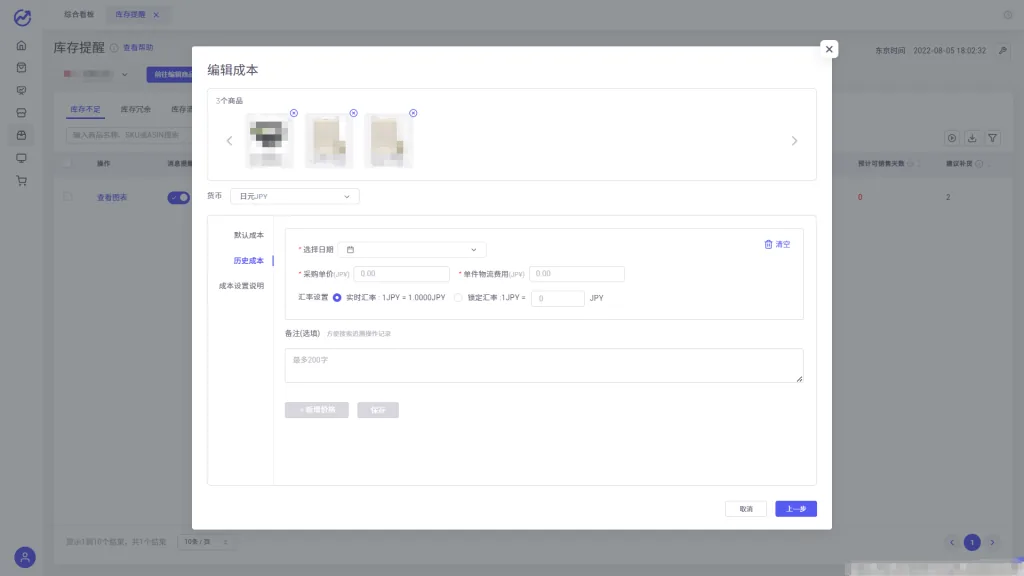
Task: Open the second sidebar icon below home
Action: click(22, 68)
